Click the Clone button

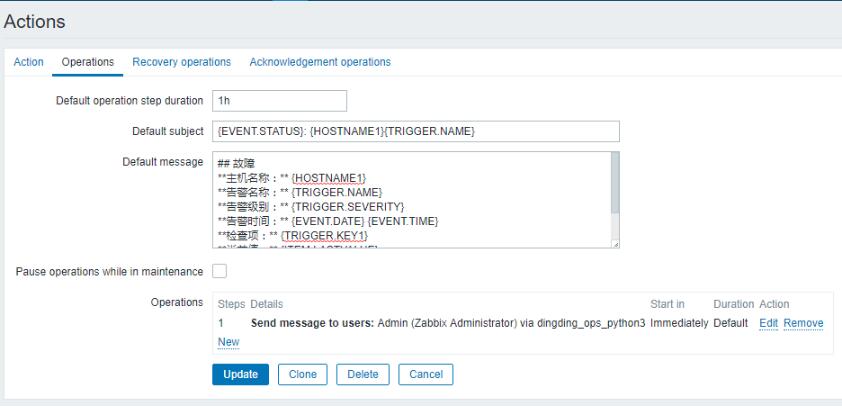(x=302, y=374)
